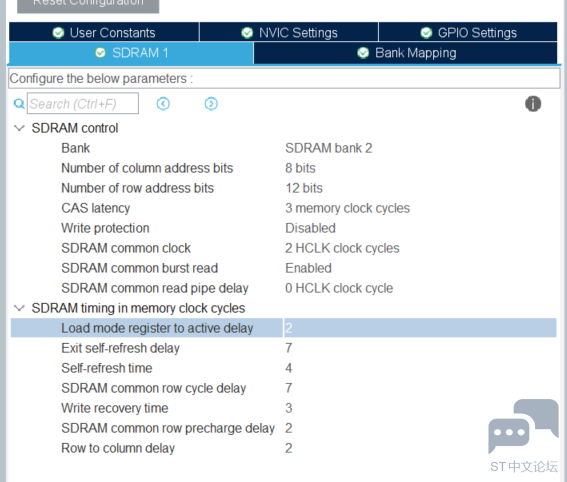
Task: Click 'Configure the below parameters :' text
Action: 101,78
